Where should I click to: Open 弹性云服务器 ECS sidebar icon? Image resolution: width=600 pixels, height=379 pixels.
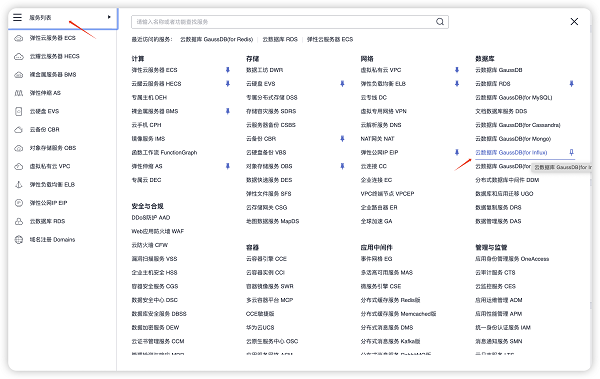click(19, 38)
